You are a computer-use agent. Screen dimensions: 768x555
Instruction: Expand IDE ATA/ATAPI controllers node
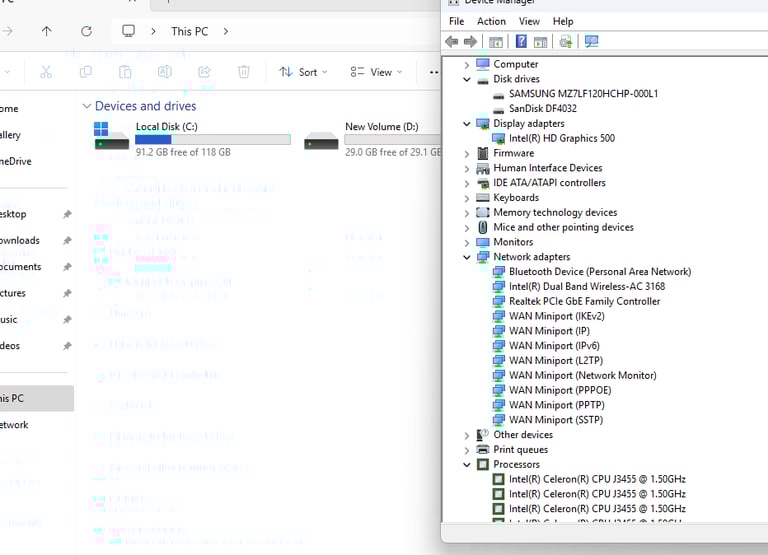(x=466, y=183)
